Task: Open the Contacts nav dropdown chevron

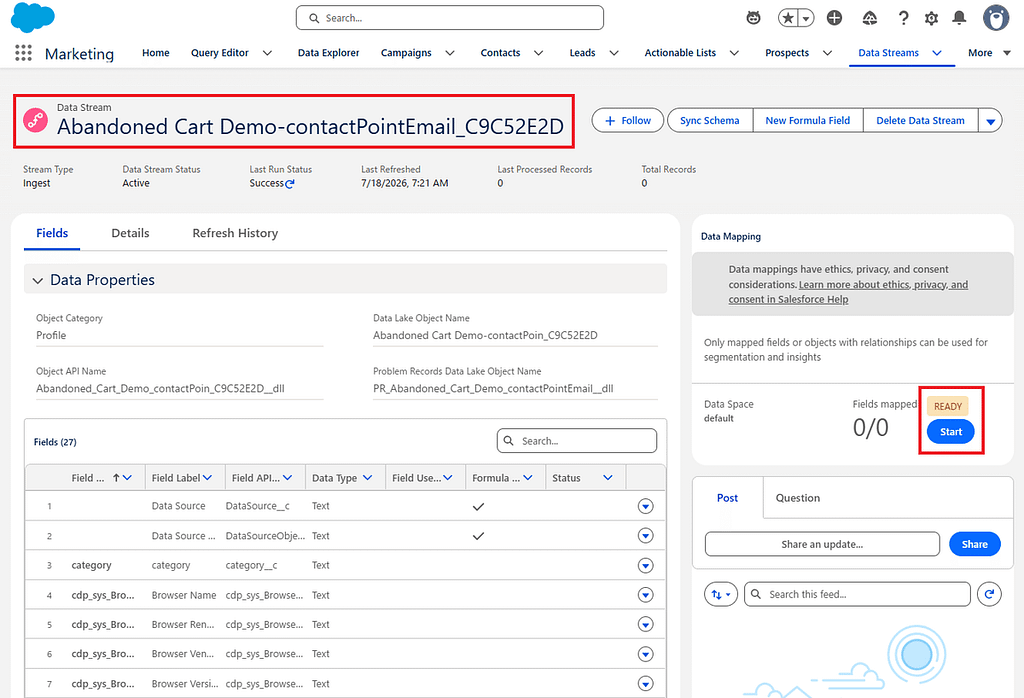Action: (x=538, y=53)
